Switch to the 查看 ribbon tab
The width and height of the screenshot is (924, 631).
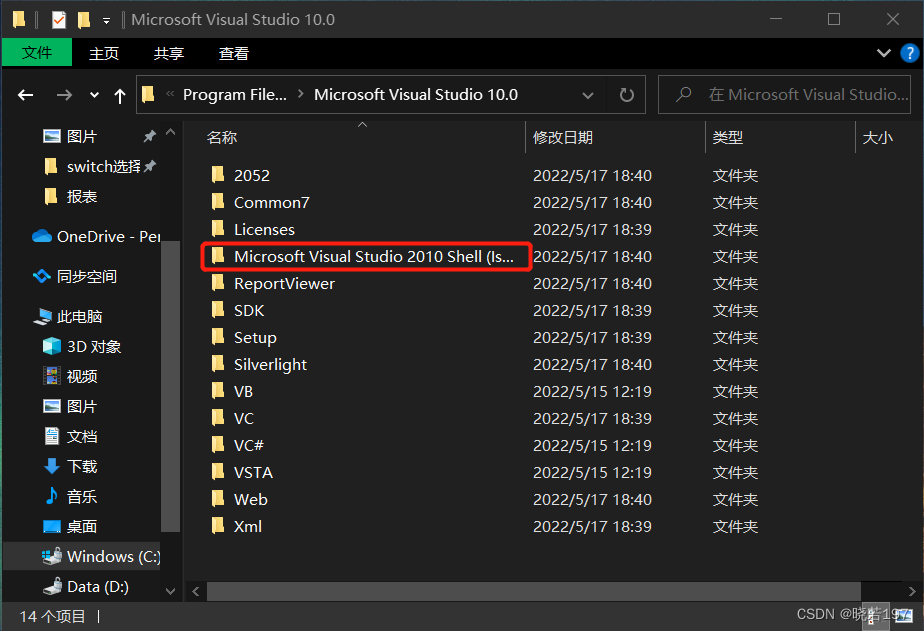[x=232, y=53]
